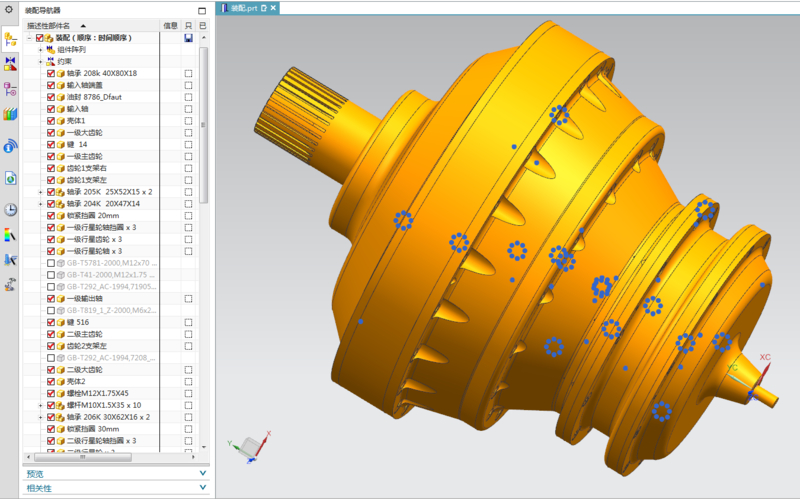Click the save icon in the 装配 root row

click(x=188, y=38)
